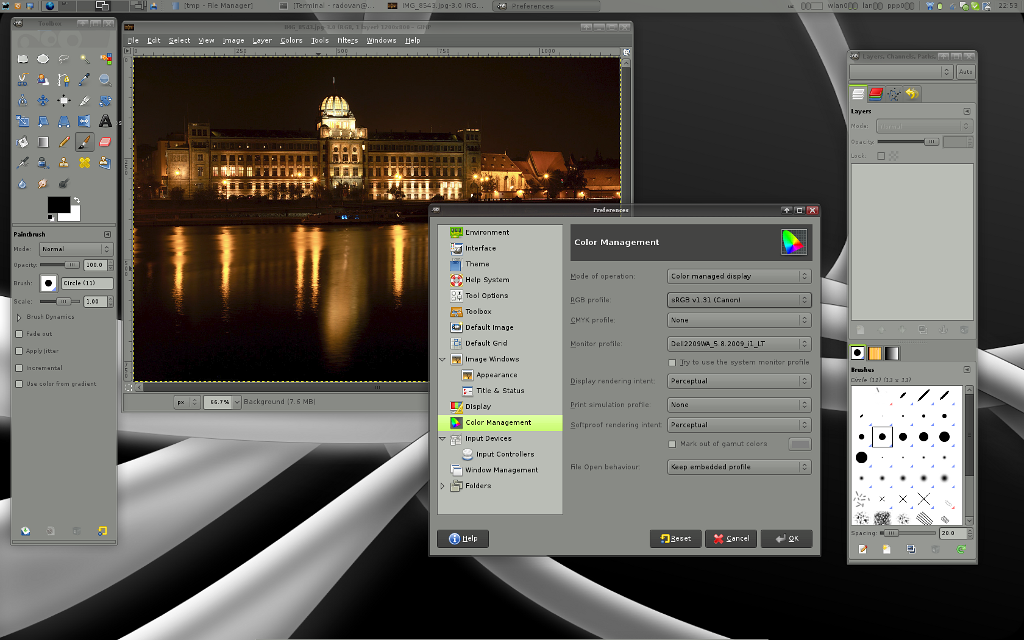
Task: Open the Filters menu
Action: pyautogui.click(x=347, y=41)
